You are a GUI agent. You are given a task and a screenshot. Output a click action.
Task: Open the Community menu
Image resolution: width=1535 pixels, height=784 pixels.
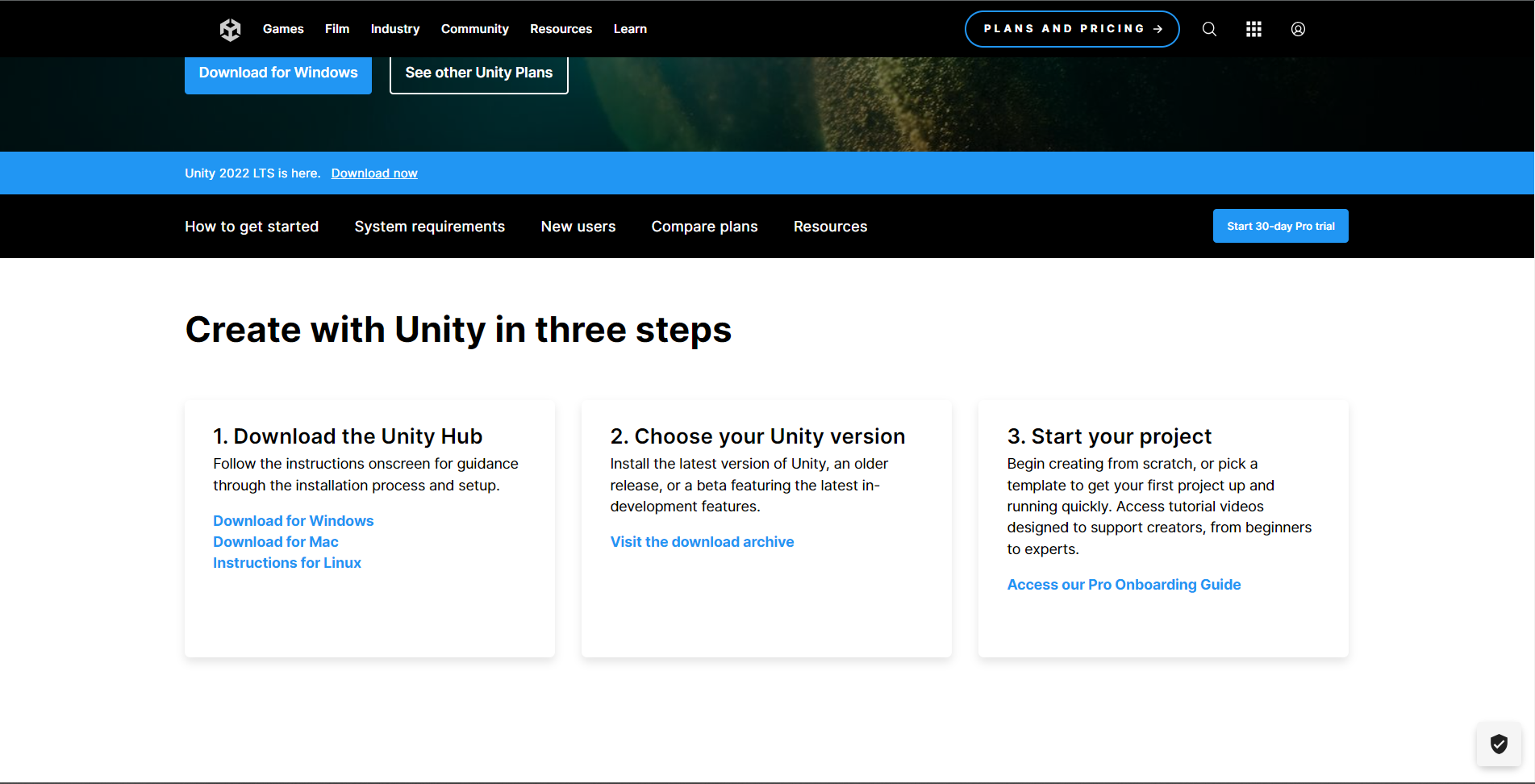click(x=475, y=29)
